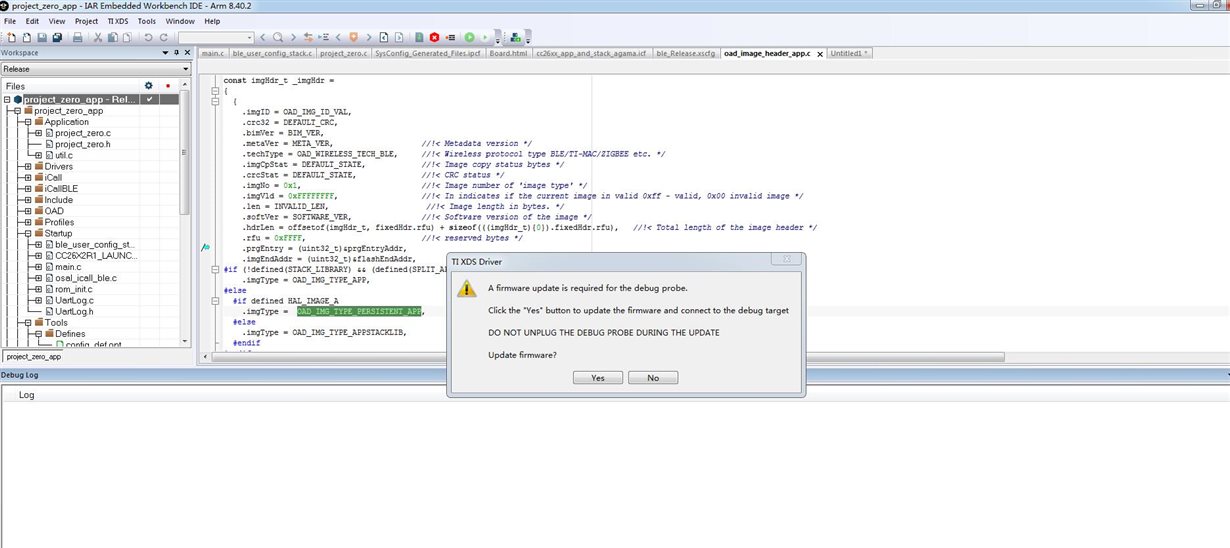Collapse the Tools folder
The image size is (1230, 548).
[29, 322]
